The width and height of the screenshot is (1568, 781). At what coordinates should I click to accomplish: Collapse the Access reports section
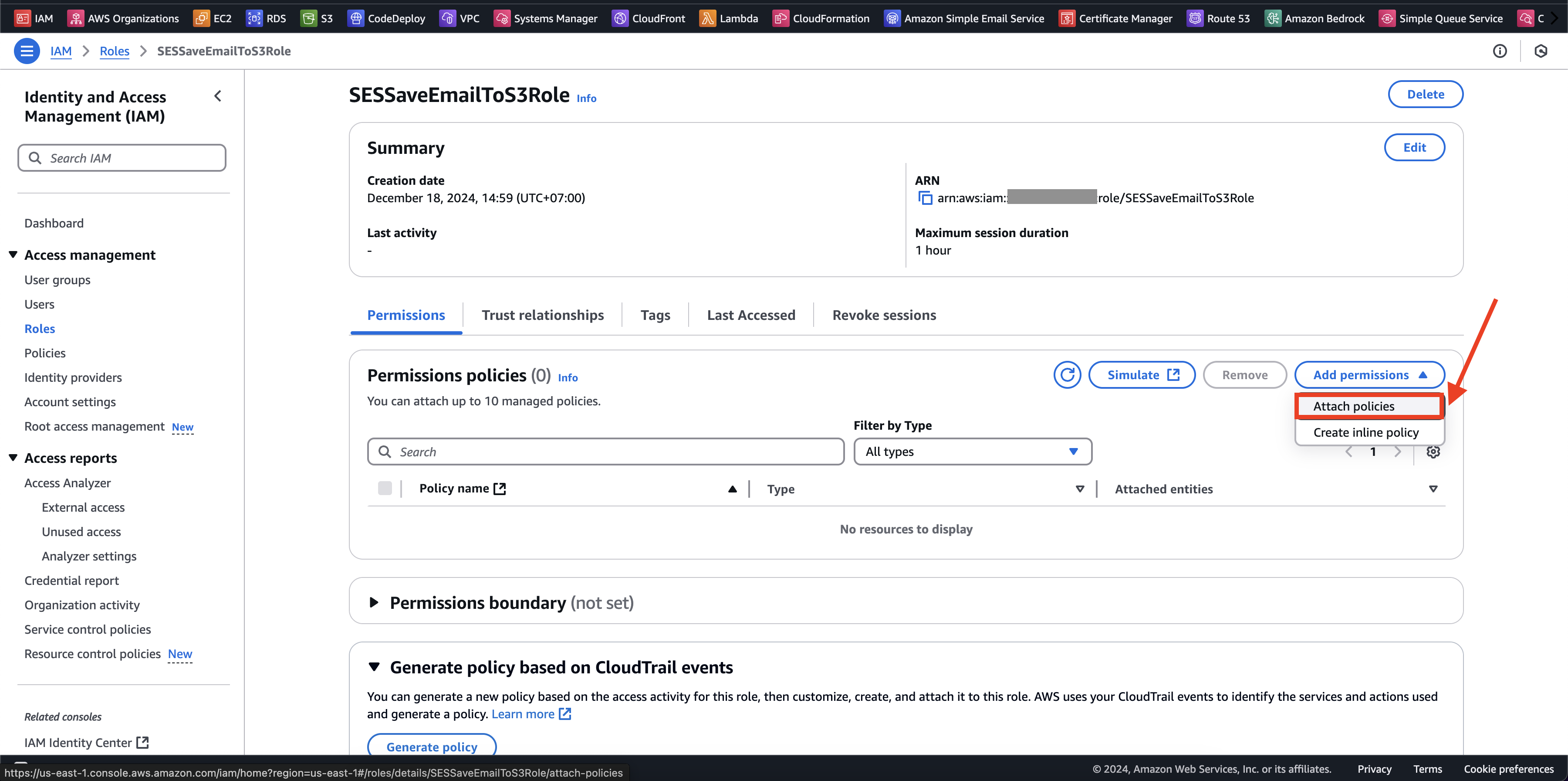pos(13,458)
